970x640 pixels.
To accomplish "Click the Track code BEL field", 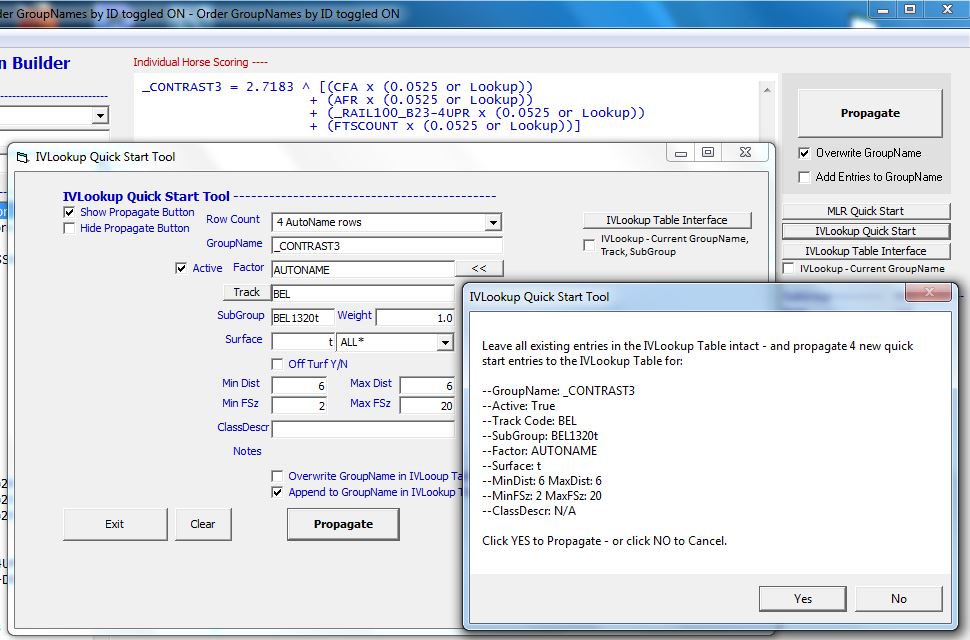I will pos(363,294).
